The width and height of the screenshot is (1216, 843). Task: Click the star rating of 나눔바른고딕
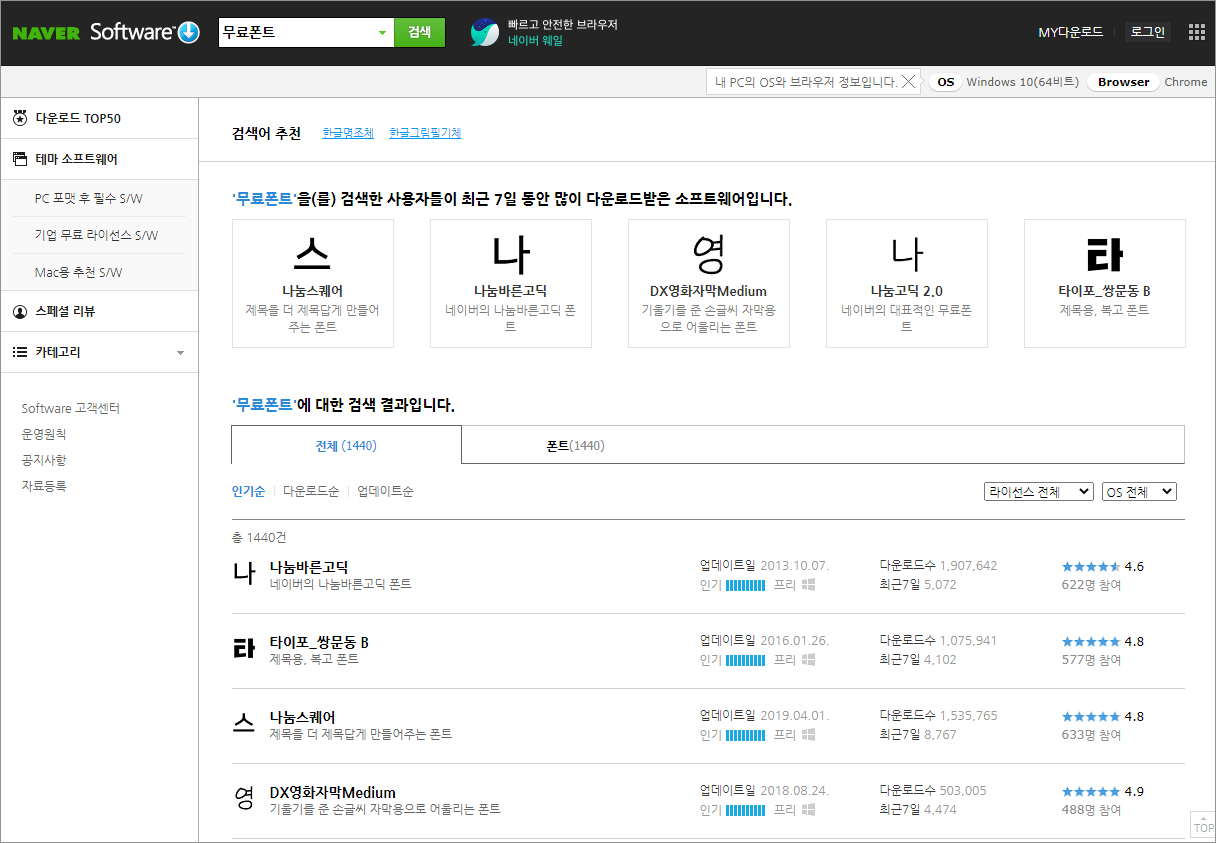pyautogui.click(x=1091, y=566)
